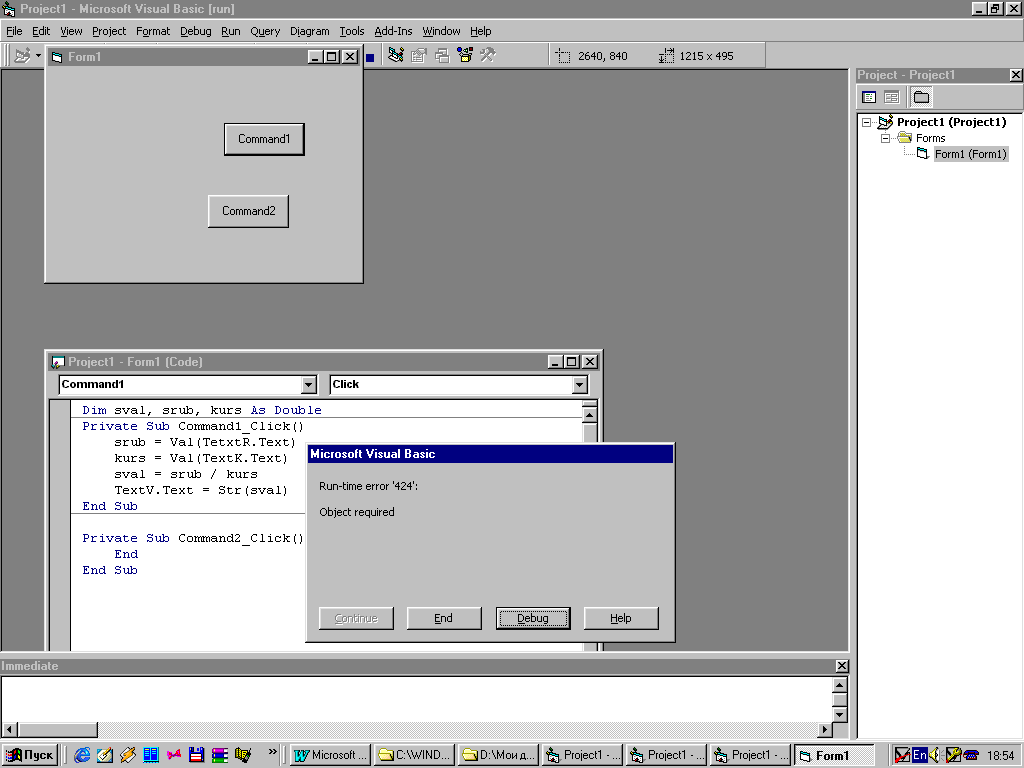Select Project1 (Project1) root tree item

click(x=951, y=122)
